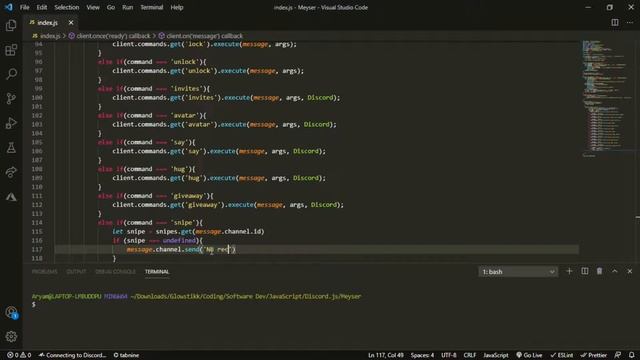The width and height of the screenshot is (640, 360).
Task: Switch to the Terminal panel tab
Action: point(157,271)
